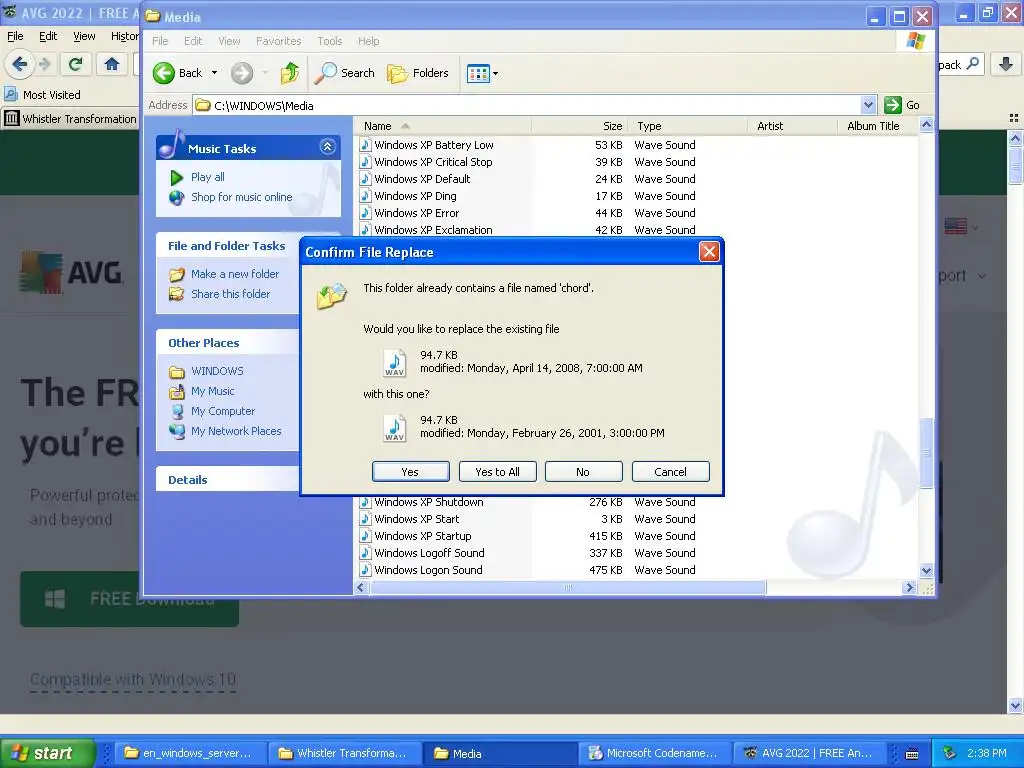
Task: Click the Go button next to address
Action: point(902,104)
